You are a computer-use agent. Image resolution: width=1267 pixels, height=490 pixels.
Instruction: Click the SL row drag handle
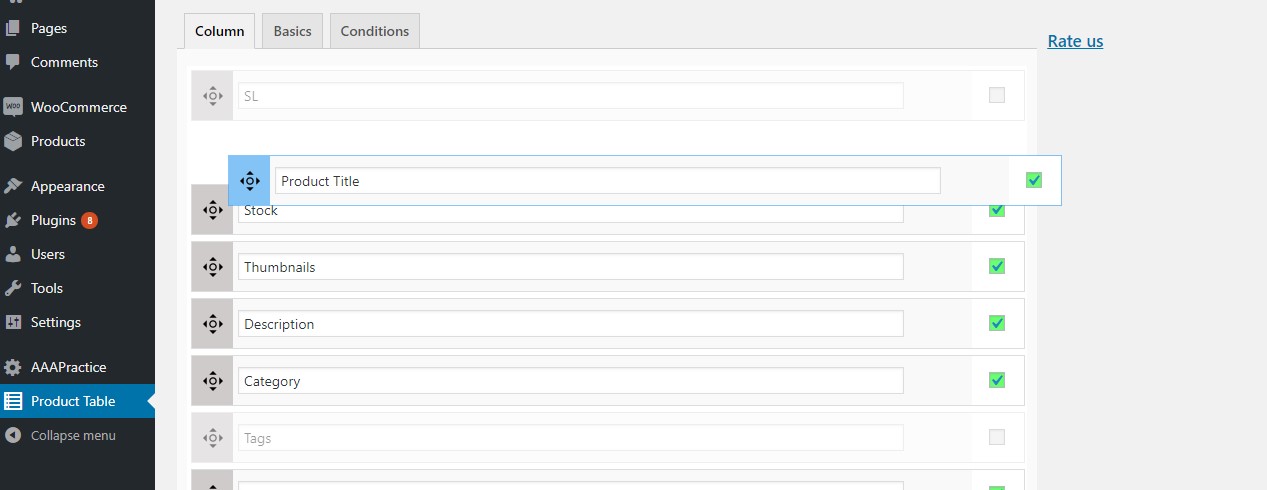pyautogui.click(x=212, y=96)
